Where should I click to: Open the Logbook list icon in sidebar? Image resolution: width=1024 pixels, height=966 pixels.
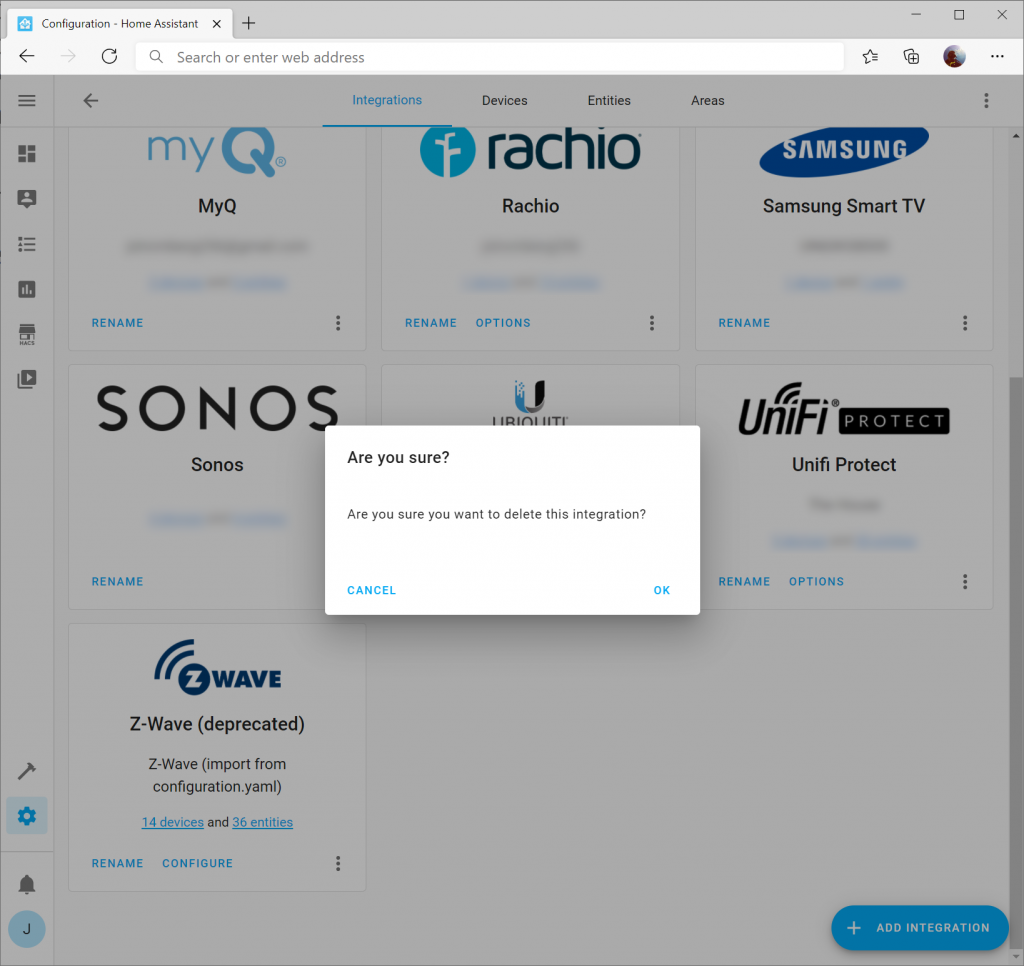27,244
